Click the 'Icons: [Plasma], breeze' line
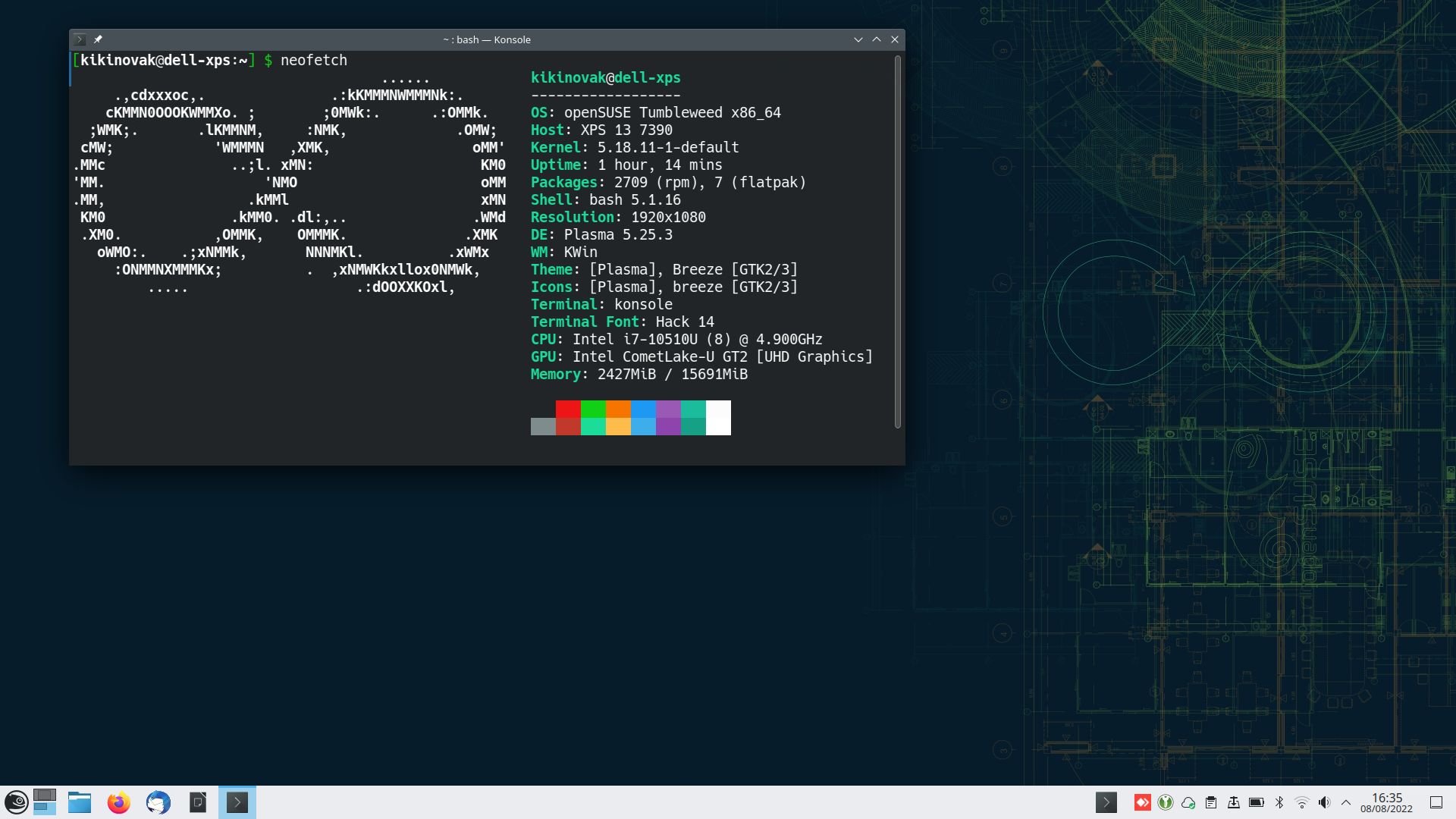The image size is (1456, 819). [664, 287]
